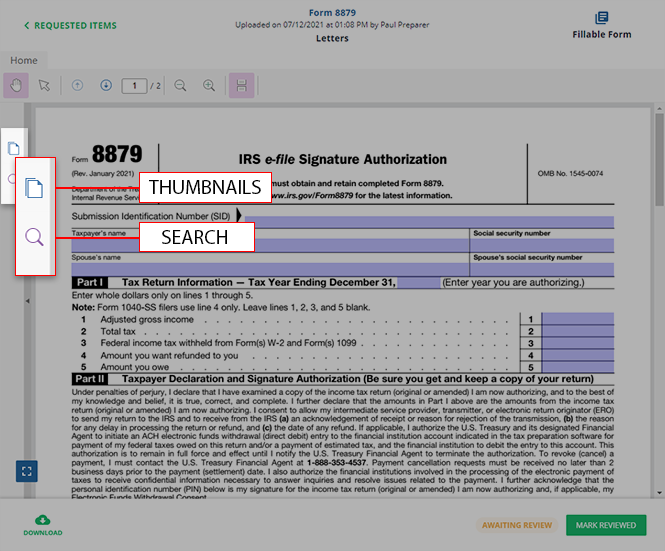Click the Taxpayer's name form field
The height and width of the screenshot is (551, 665).
point(270,245)
